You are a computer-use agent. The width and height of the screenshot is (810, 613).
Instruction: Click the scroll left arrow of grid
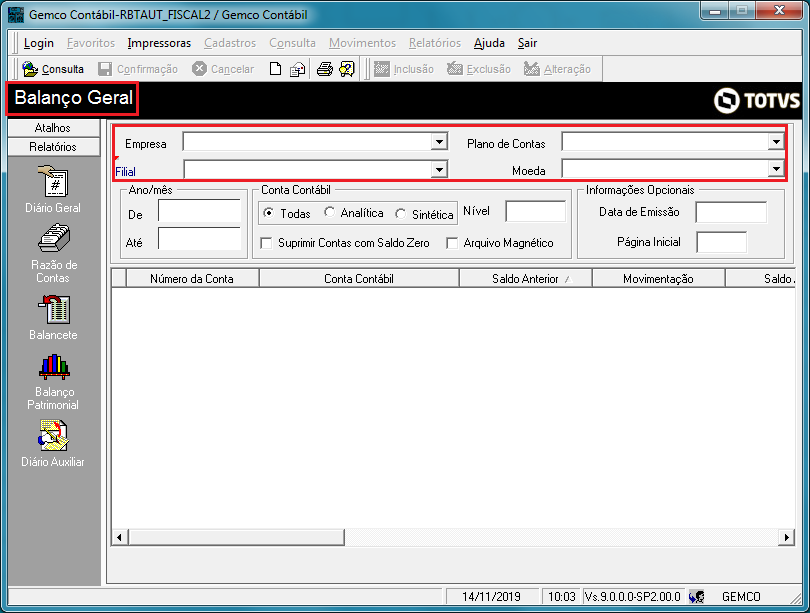(119, 537)
